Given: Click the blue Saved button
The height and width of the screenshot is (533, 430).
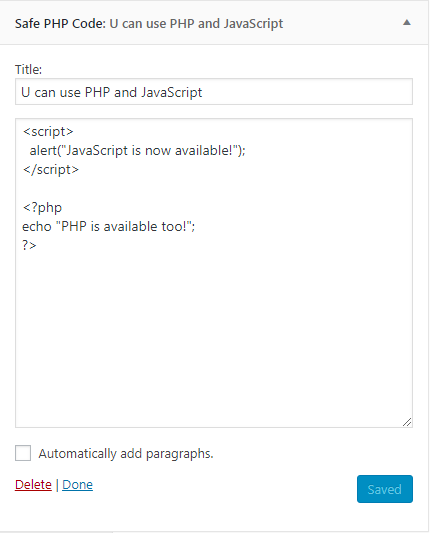Looking at the screenshot, I should pyautogui.click(x=385, y=489).
